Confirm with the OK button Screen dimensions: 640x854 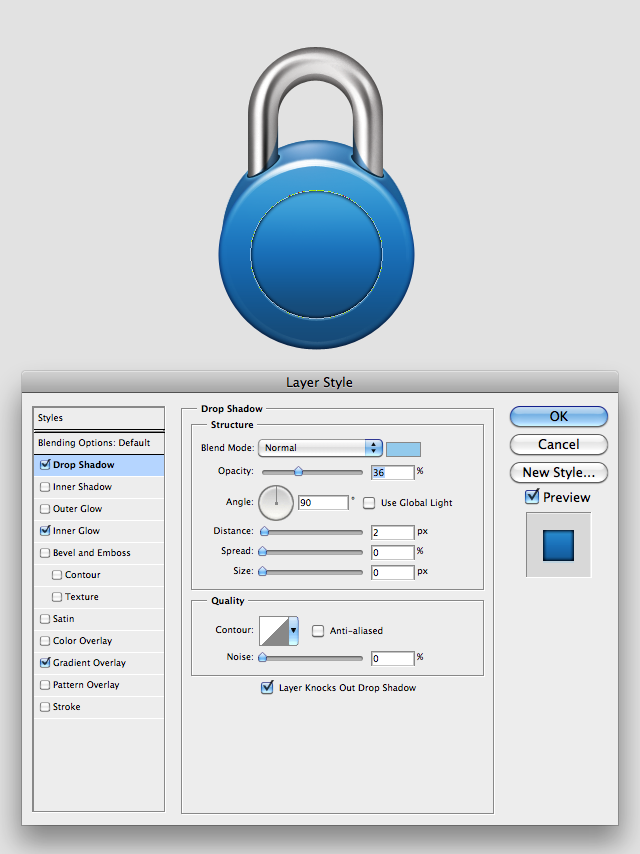point(559,417)
